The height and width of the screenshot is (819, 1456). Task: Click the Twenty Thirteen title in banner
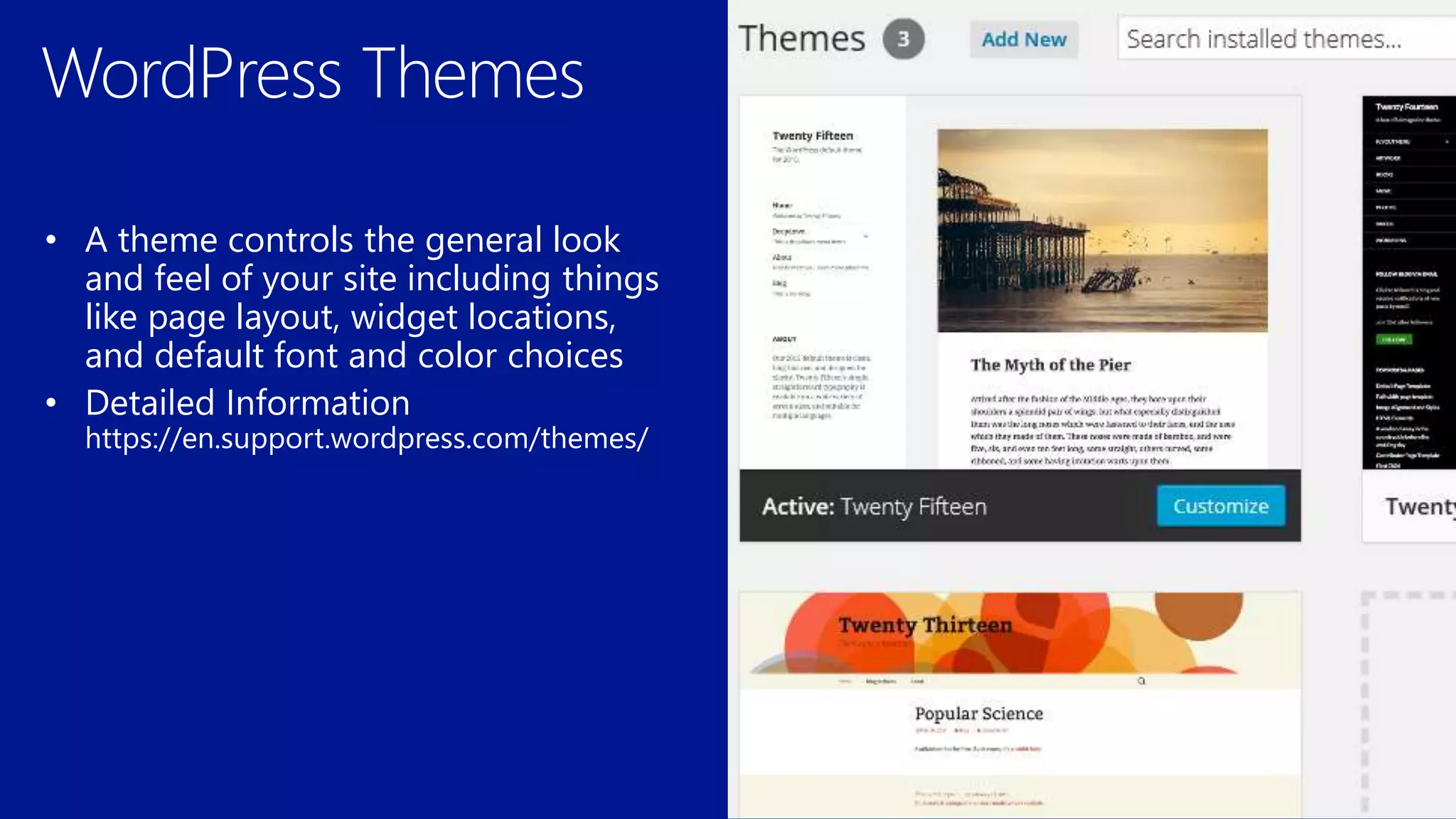[x=924, y=626]
